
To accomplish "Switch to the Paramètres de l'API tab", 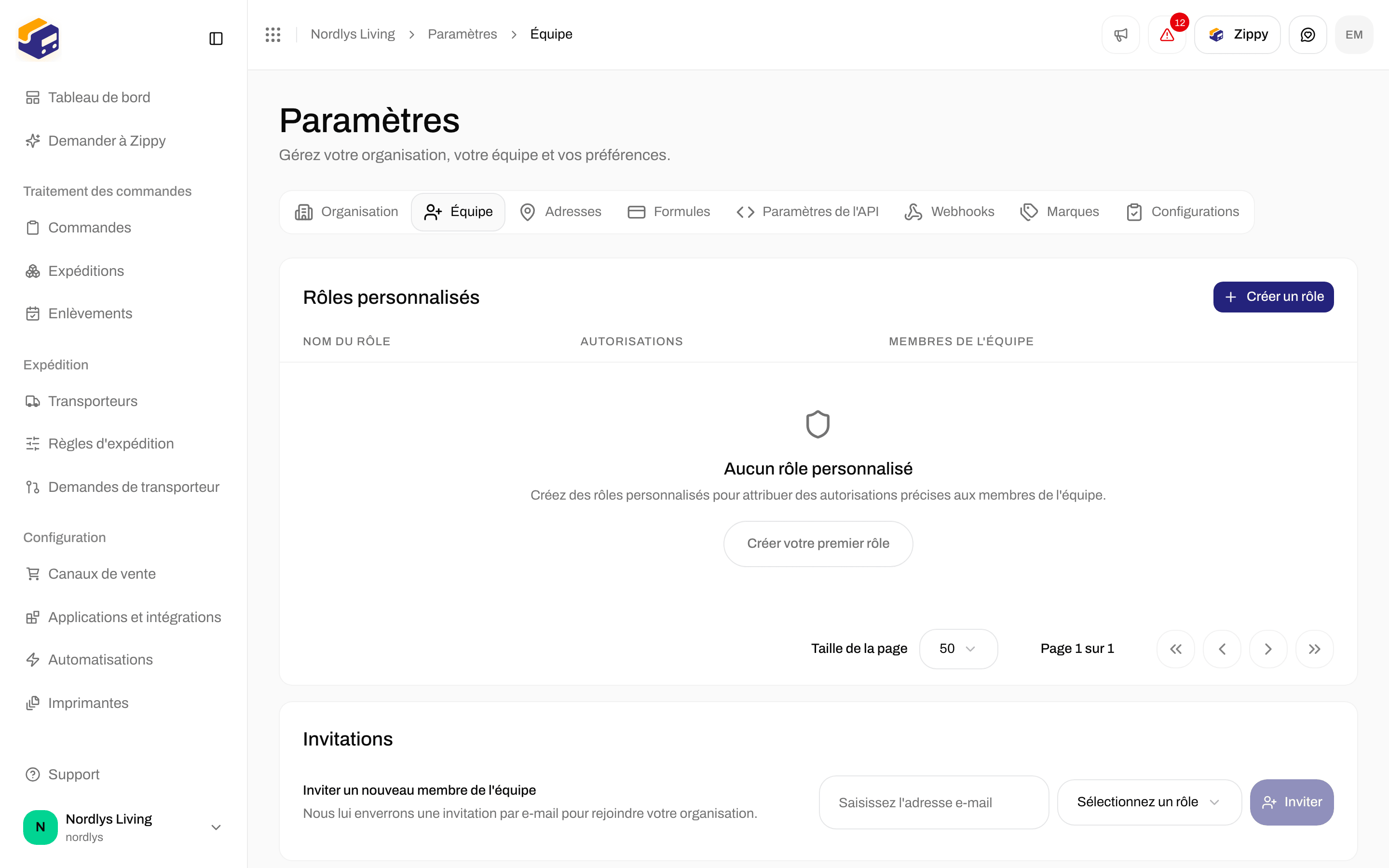I will 807,212.
